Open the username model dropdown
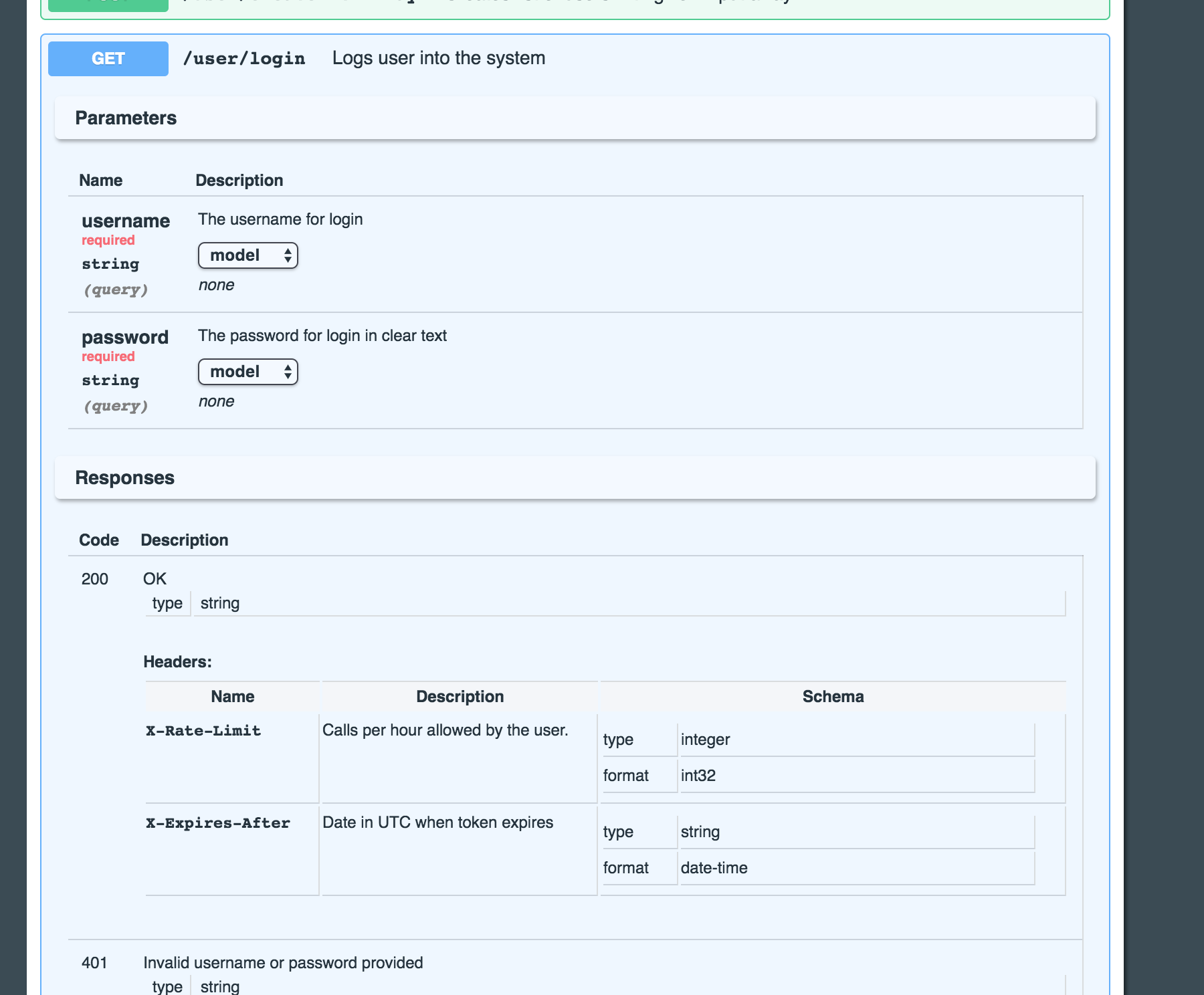Viewport: 1204px width, 995px height. pos(247,255)
